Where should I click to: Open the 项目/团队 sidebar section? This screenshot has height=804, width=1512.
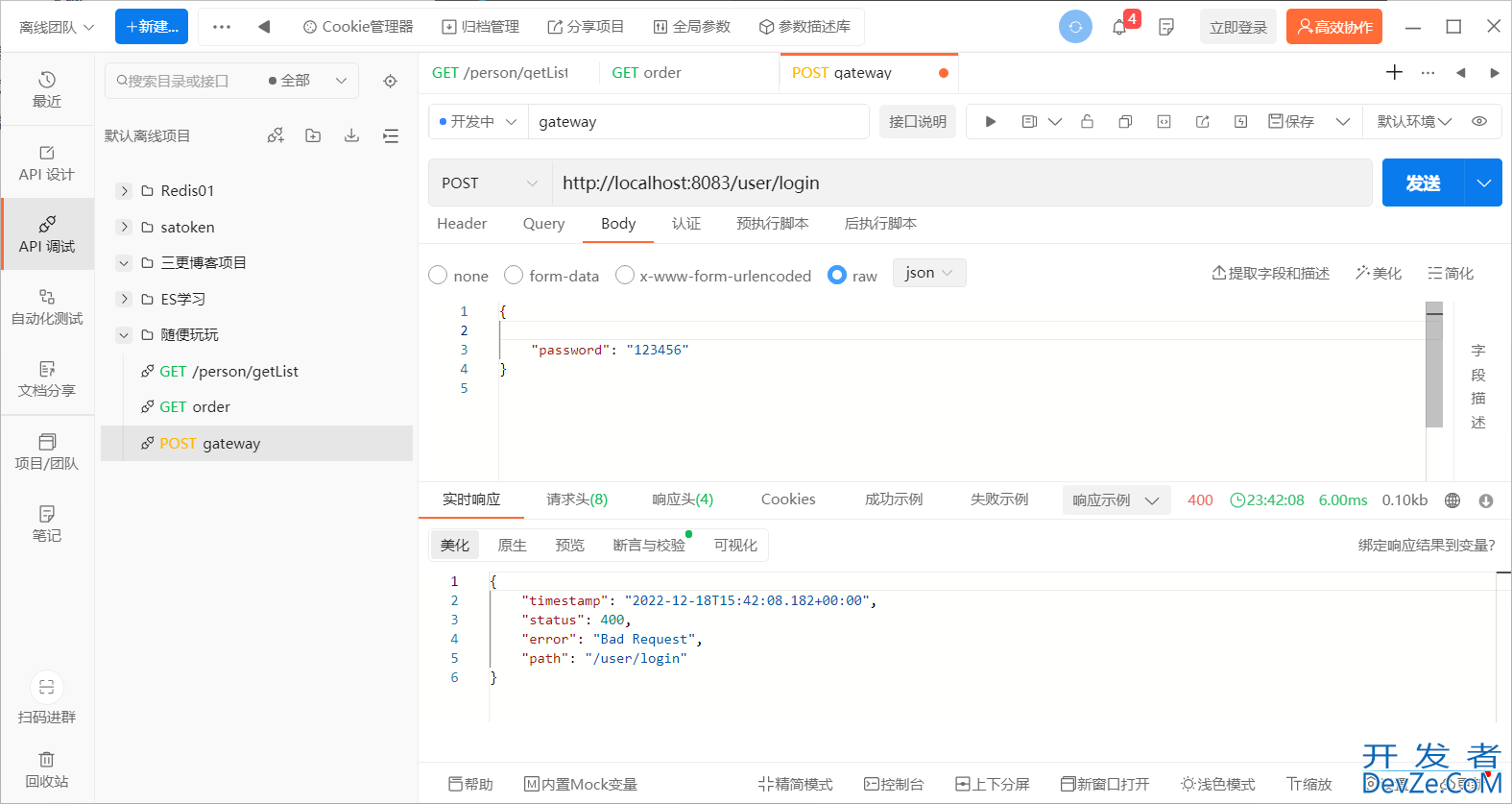tap(47, 451)
